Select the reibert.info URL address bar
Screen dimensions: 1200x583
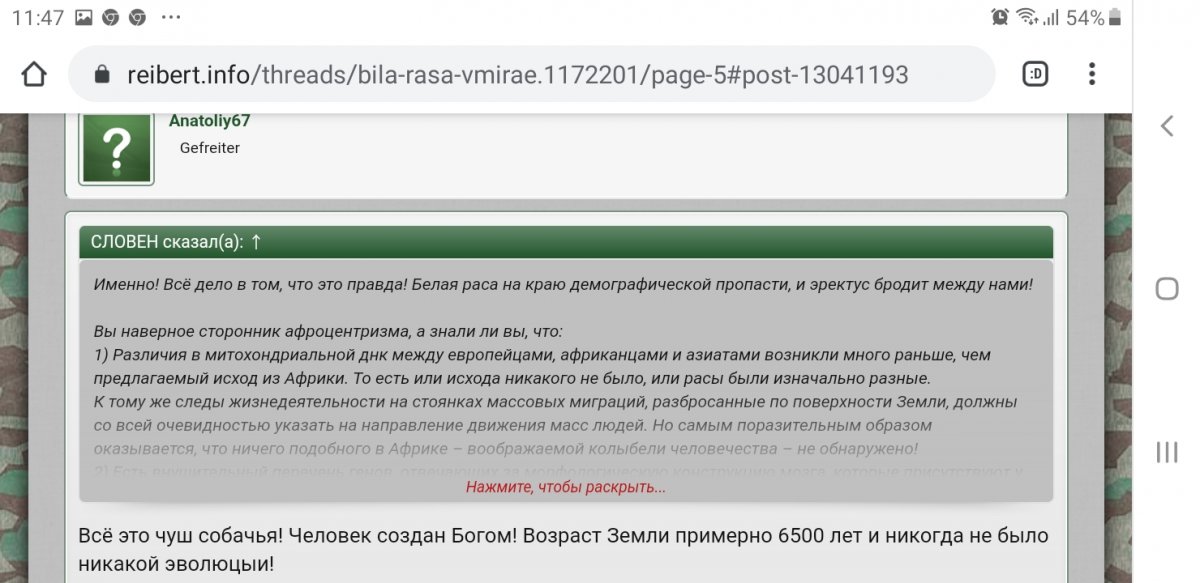[x=531, y=74]
